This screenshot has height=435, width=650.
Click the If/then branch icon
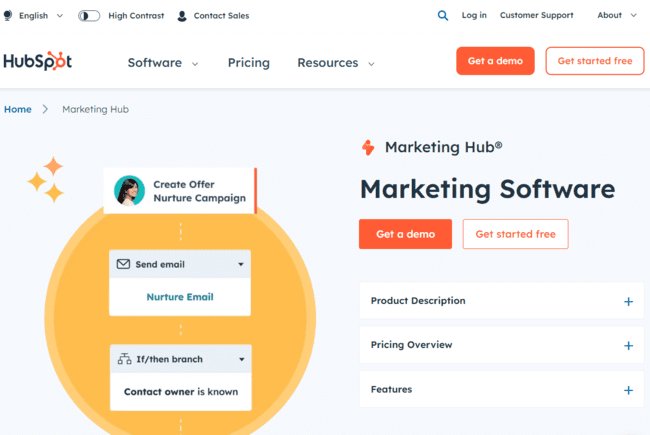point(124,359)
